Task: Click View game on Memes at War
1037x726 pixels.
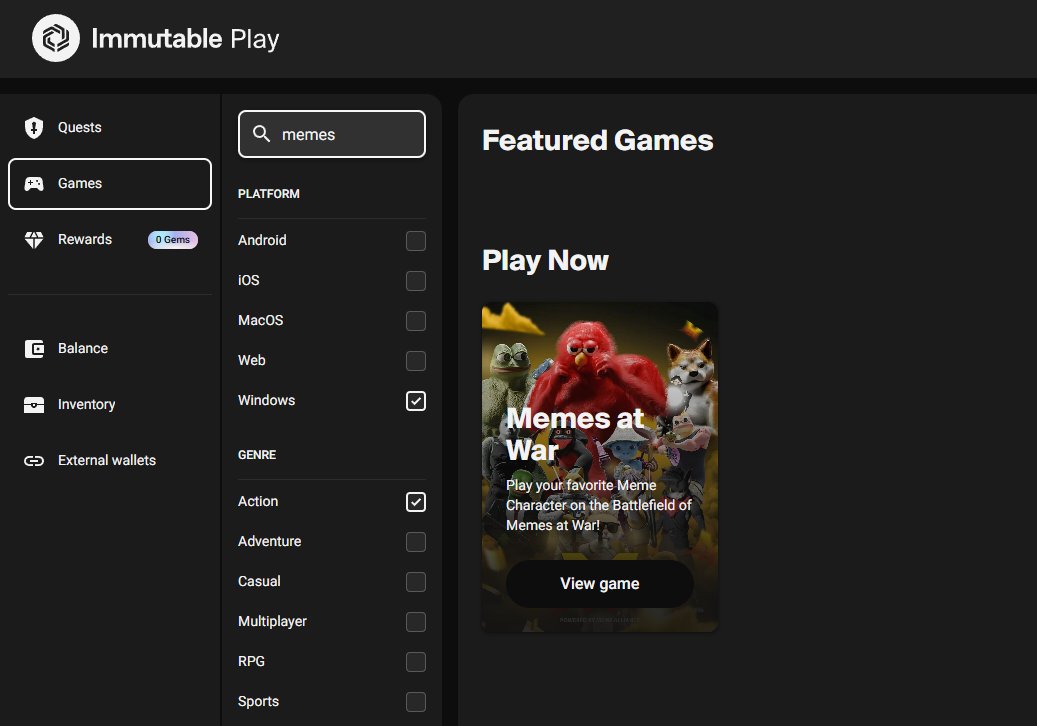Action: pos(599,584)
